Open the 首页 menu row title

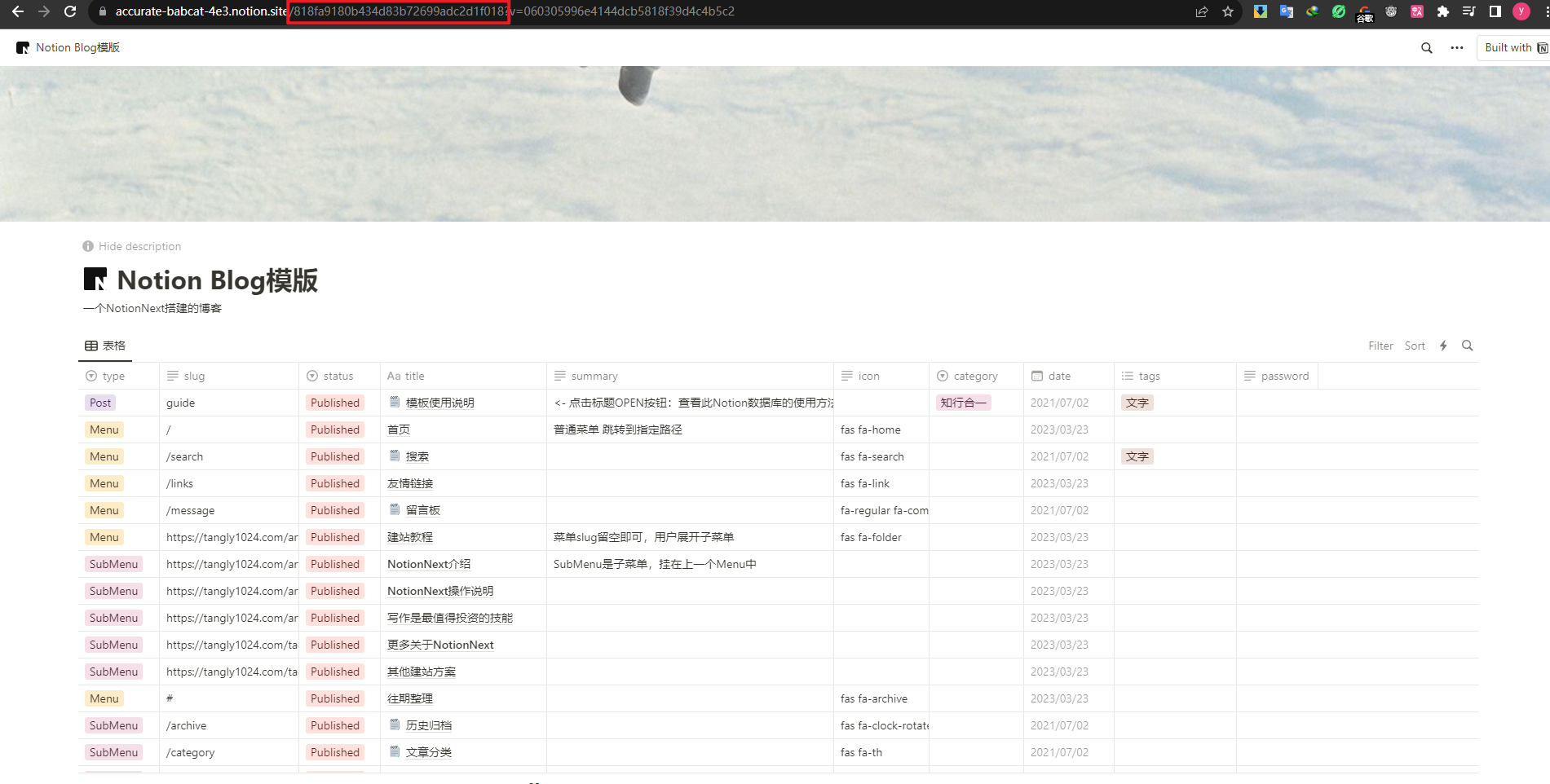(399, 429)
